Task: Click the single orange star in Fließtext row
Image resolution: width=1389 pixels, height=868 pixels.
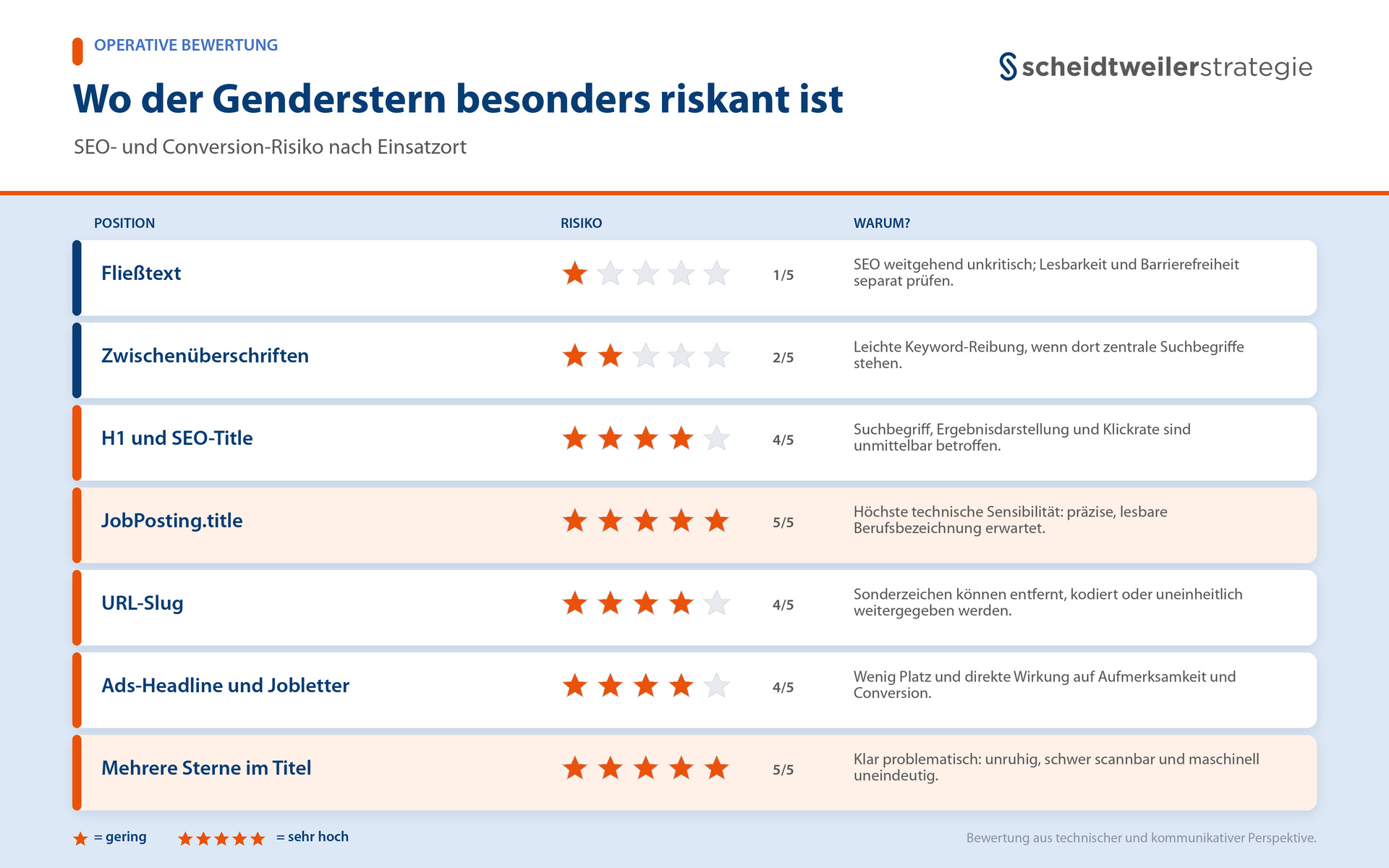Action: point(575,273)
